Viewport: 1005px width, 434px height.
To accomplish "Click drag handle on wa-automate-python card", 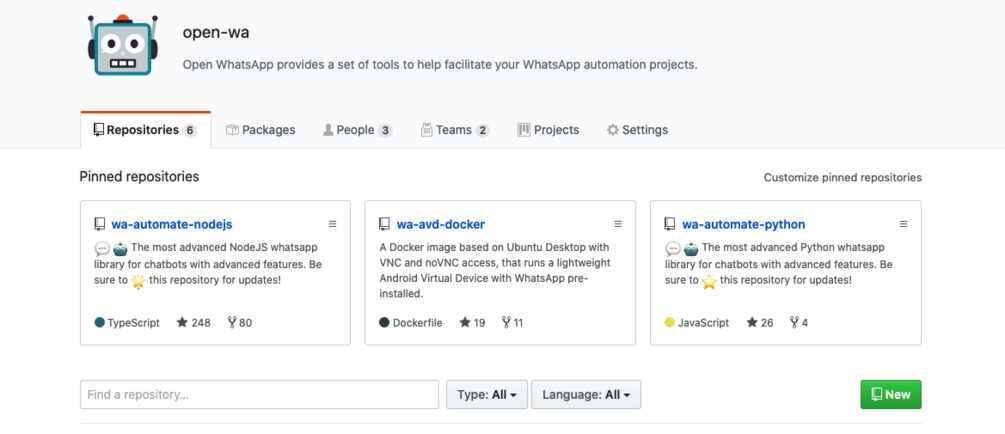I will (903, 225).
